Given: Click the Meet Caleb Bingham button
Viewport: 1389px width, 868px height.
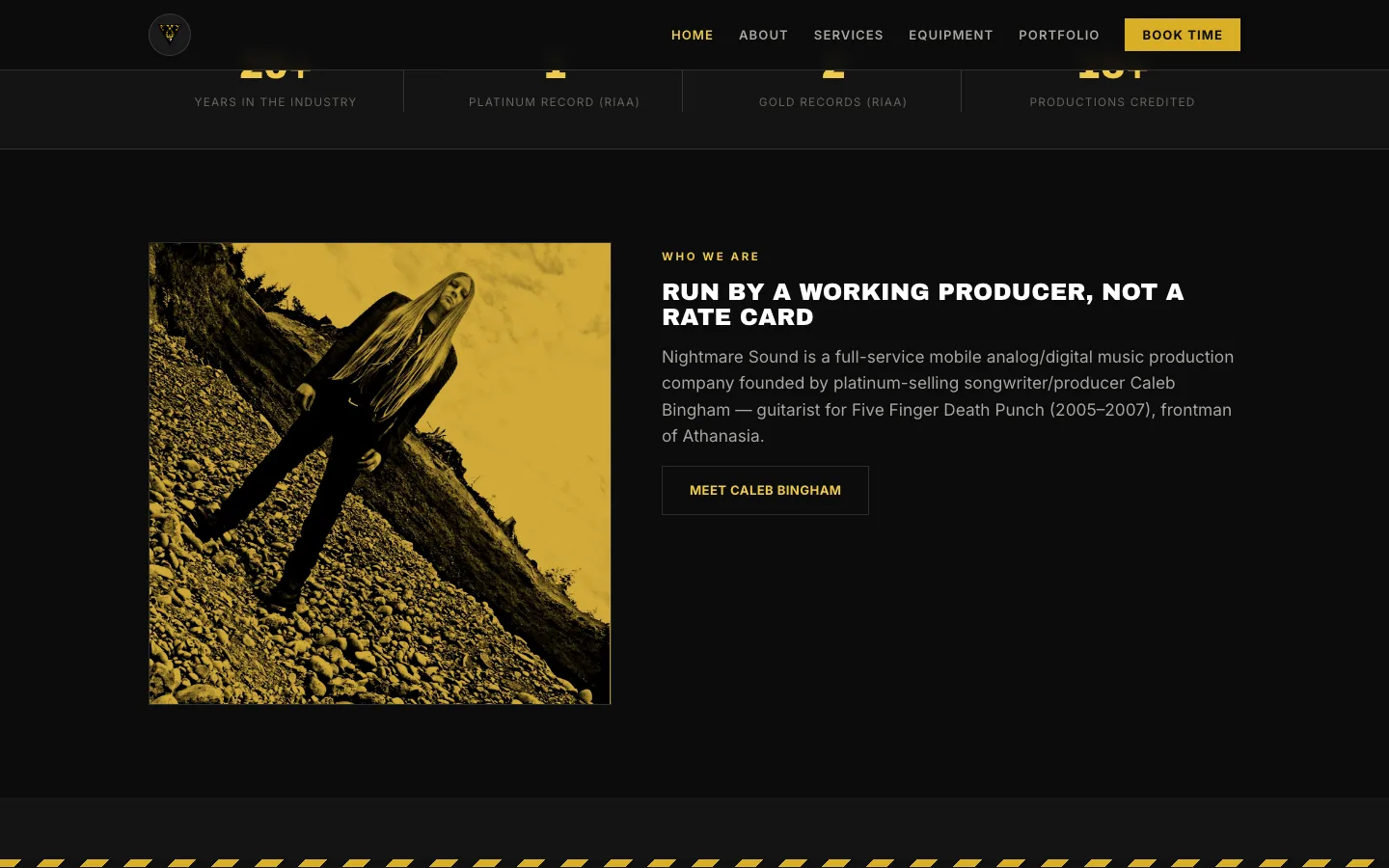Looking at the screenshot, I should 765,490.
